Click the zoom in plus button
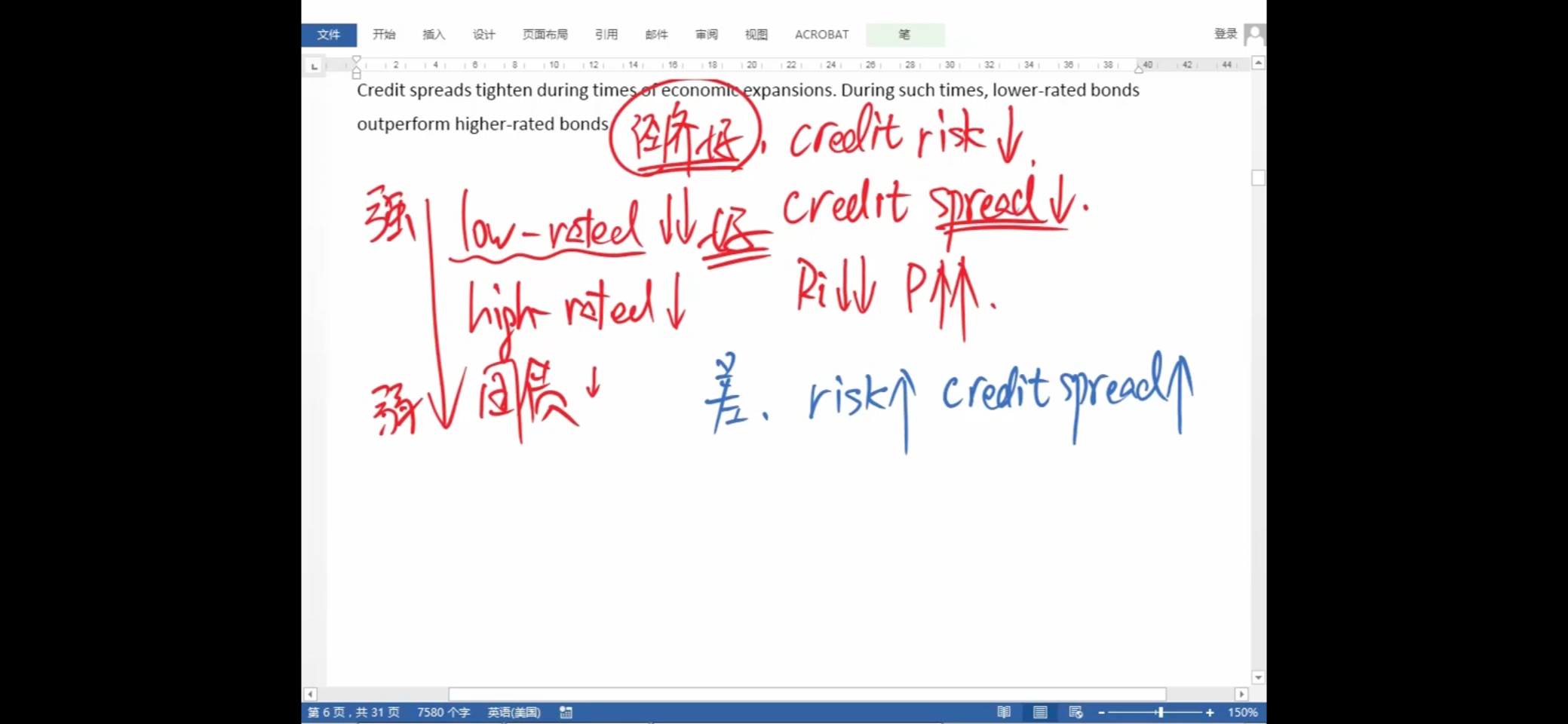1568x724 pixels. tap(1210, 713)
